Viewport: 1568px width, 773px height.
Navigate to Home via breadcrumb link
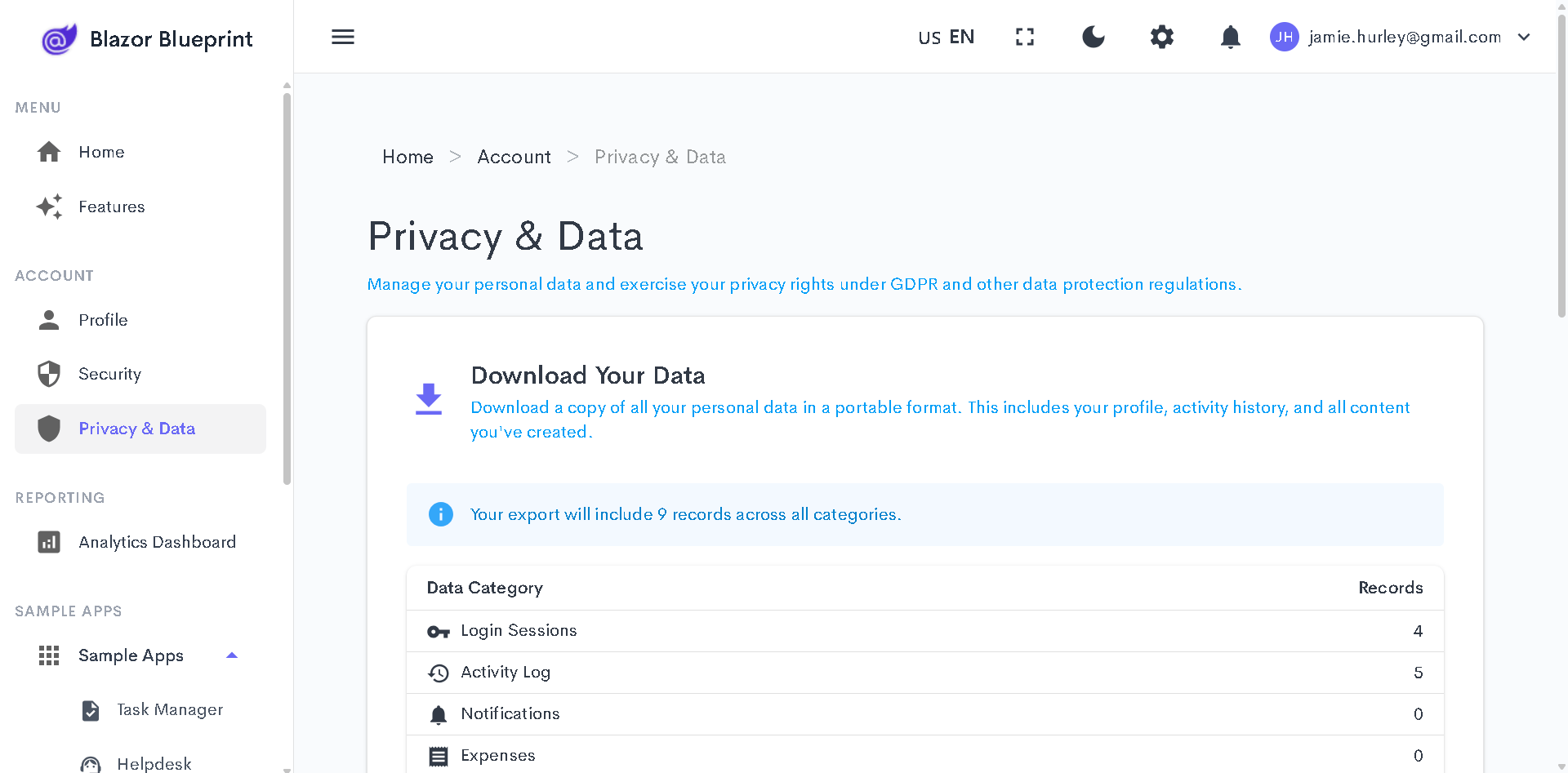408,156
